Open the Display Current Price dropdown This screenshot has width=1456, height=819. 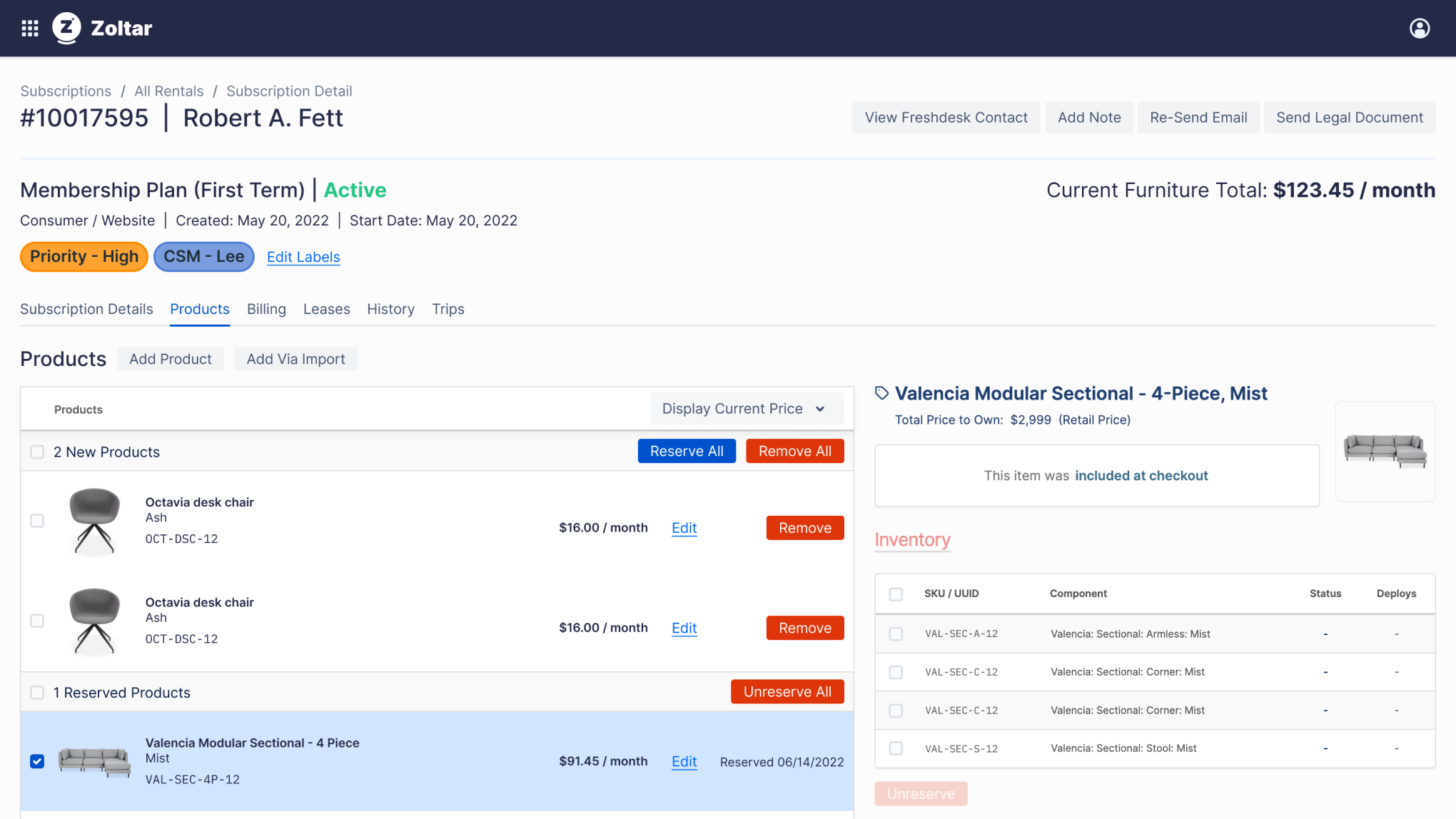pyautogui.click(x=746, y=408)
